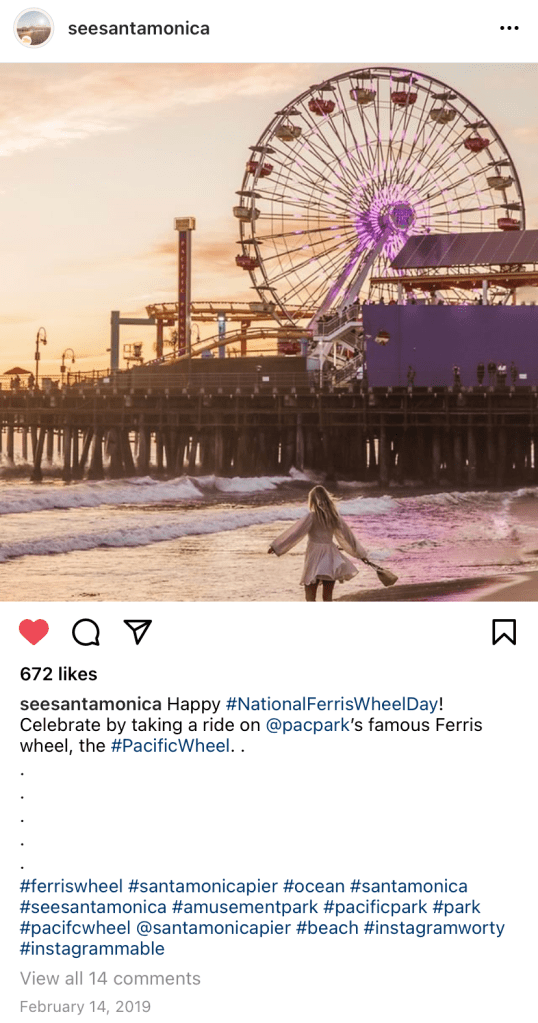Open the #santamonicapier hashtag
This screenshot has width=538, height=1023.
(203, 886)
